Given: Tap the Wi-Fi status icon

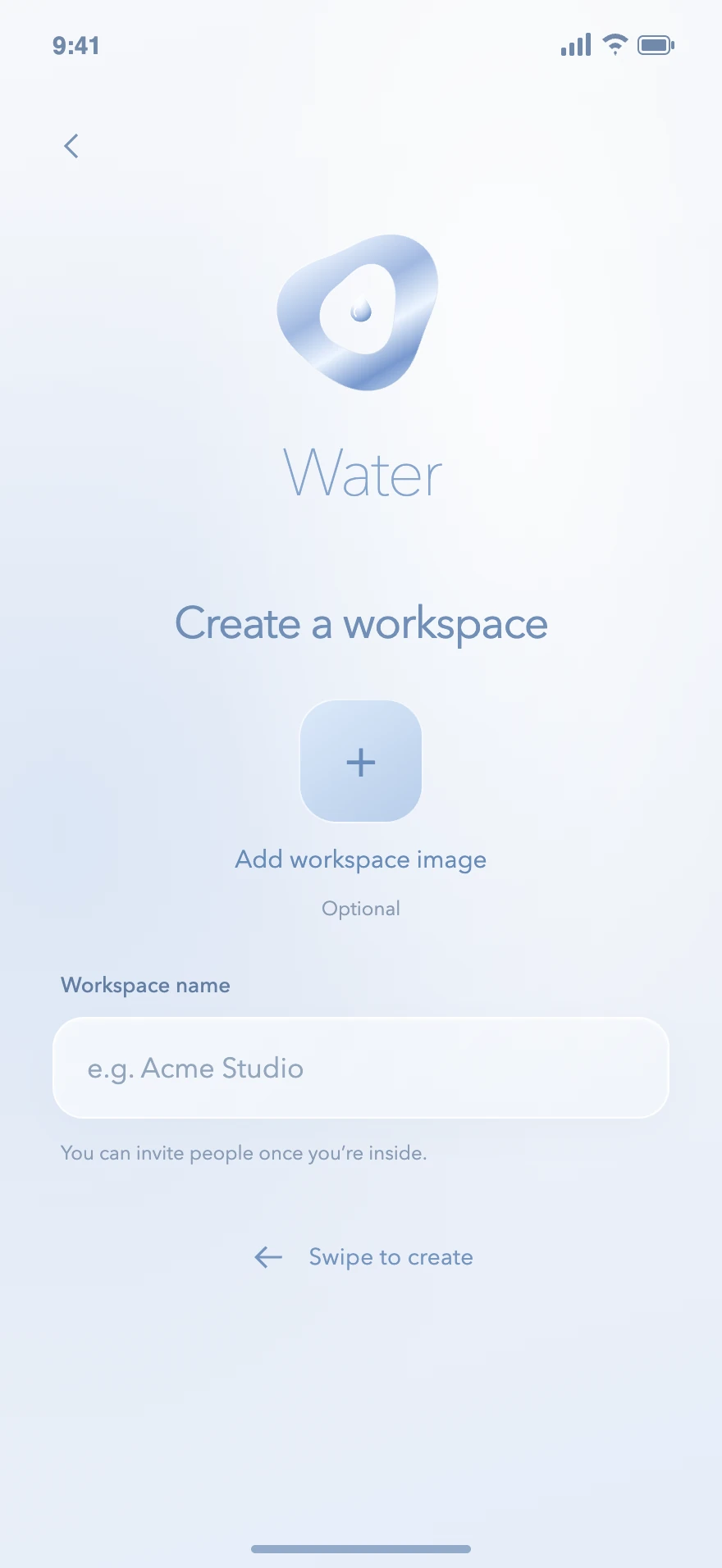Looking at the screenshot, I should (x=615, y=45).
